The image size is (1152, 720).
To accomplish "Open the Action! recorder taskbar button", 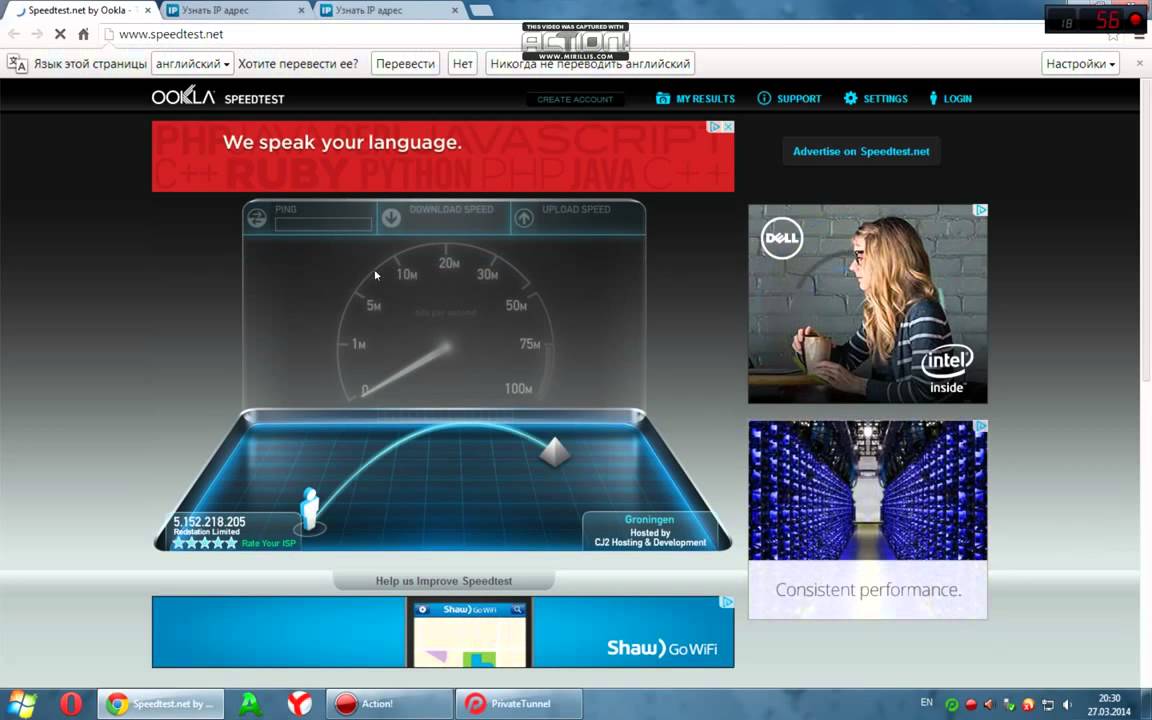I will (389, 704).
